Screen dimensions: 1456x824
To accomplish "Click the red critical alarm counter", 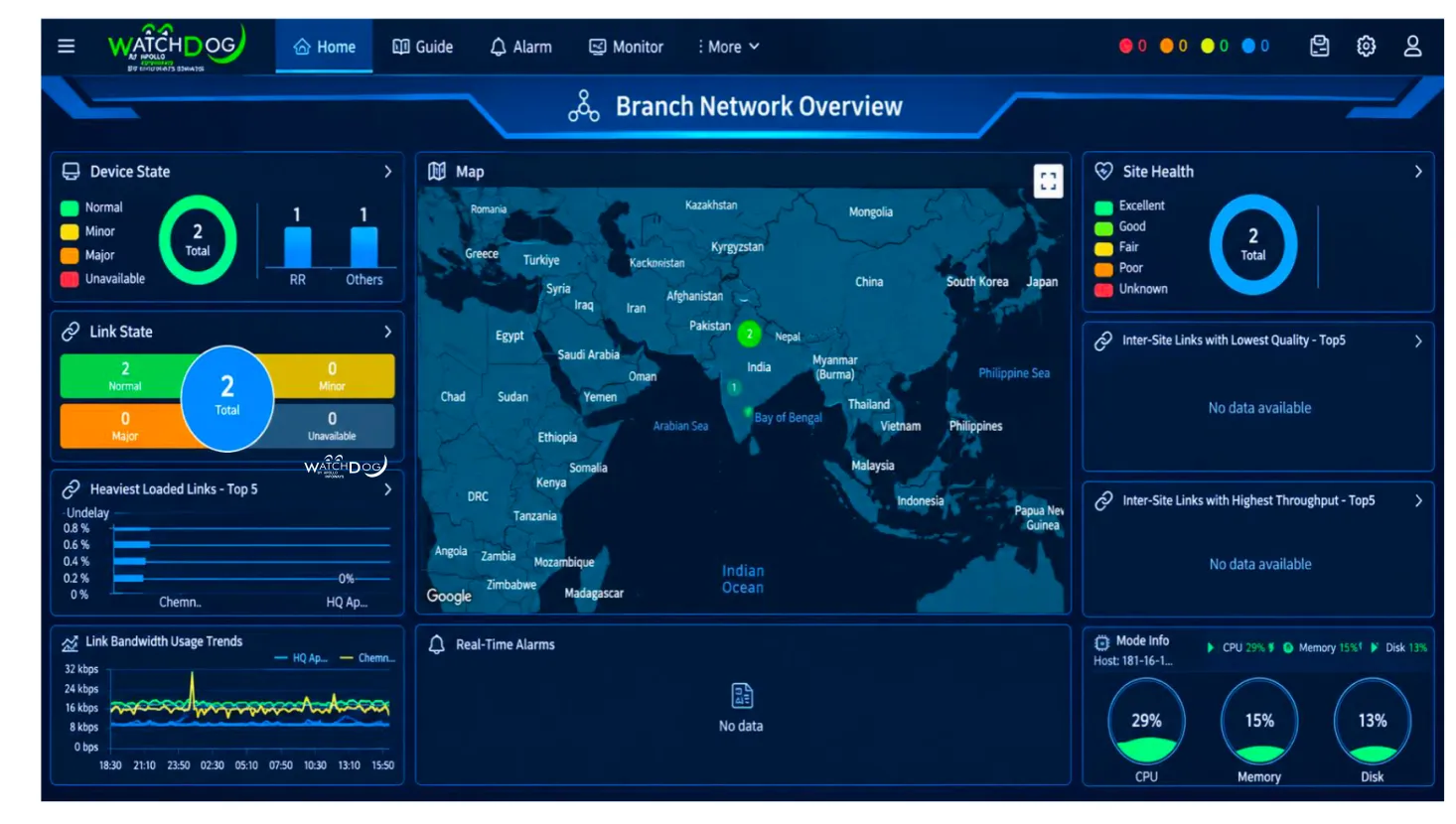I will point(1133,46).
